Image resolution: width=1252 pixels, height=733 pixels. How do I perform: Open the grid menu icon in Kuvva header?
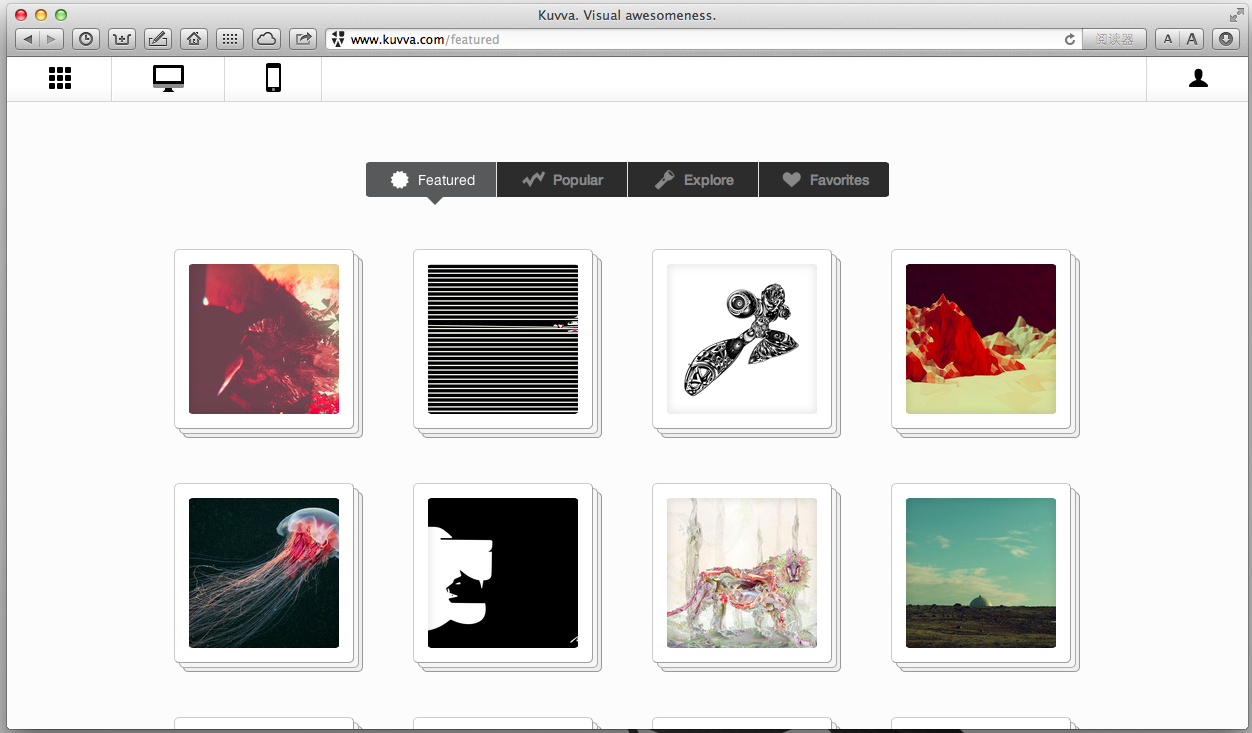pos(60,78)
